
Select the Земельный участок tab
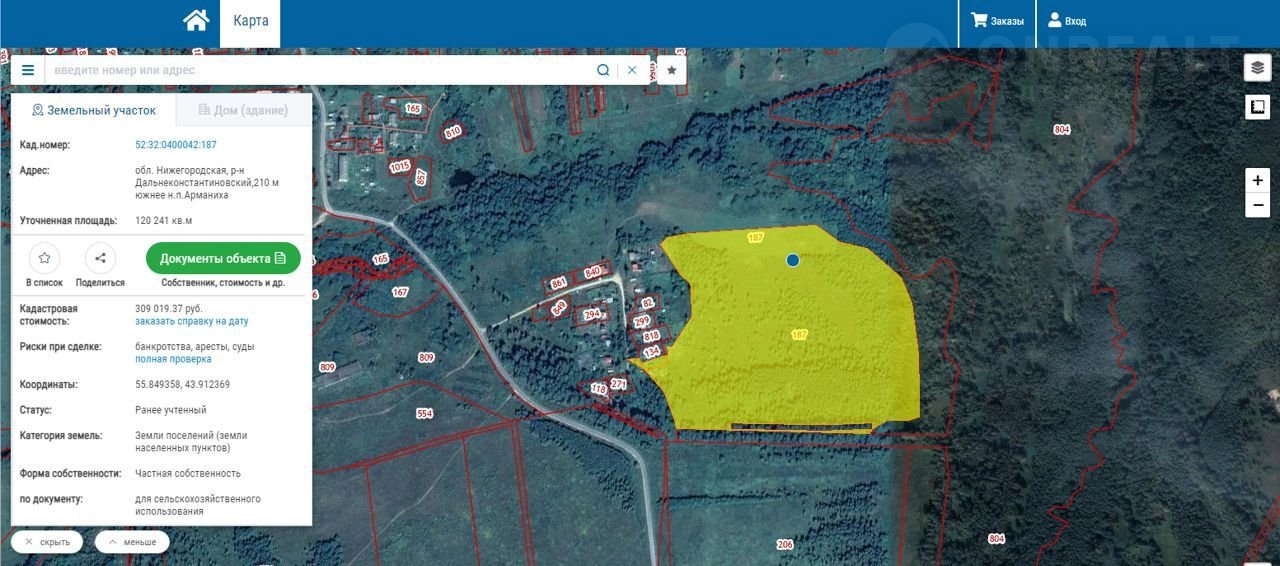pyautogui.click(x=94, y=110)
